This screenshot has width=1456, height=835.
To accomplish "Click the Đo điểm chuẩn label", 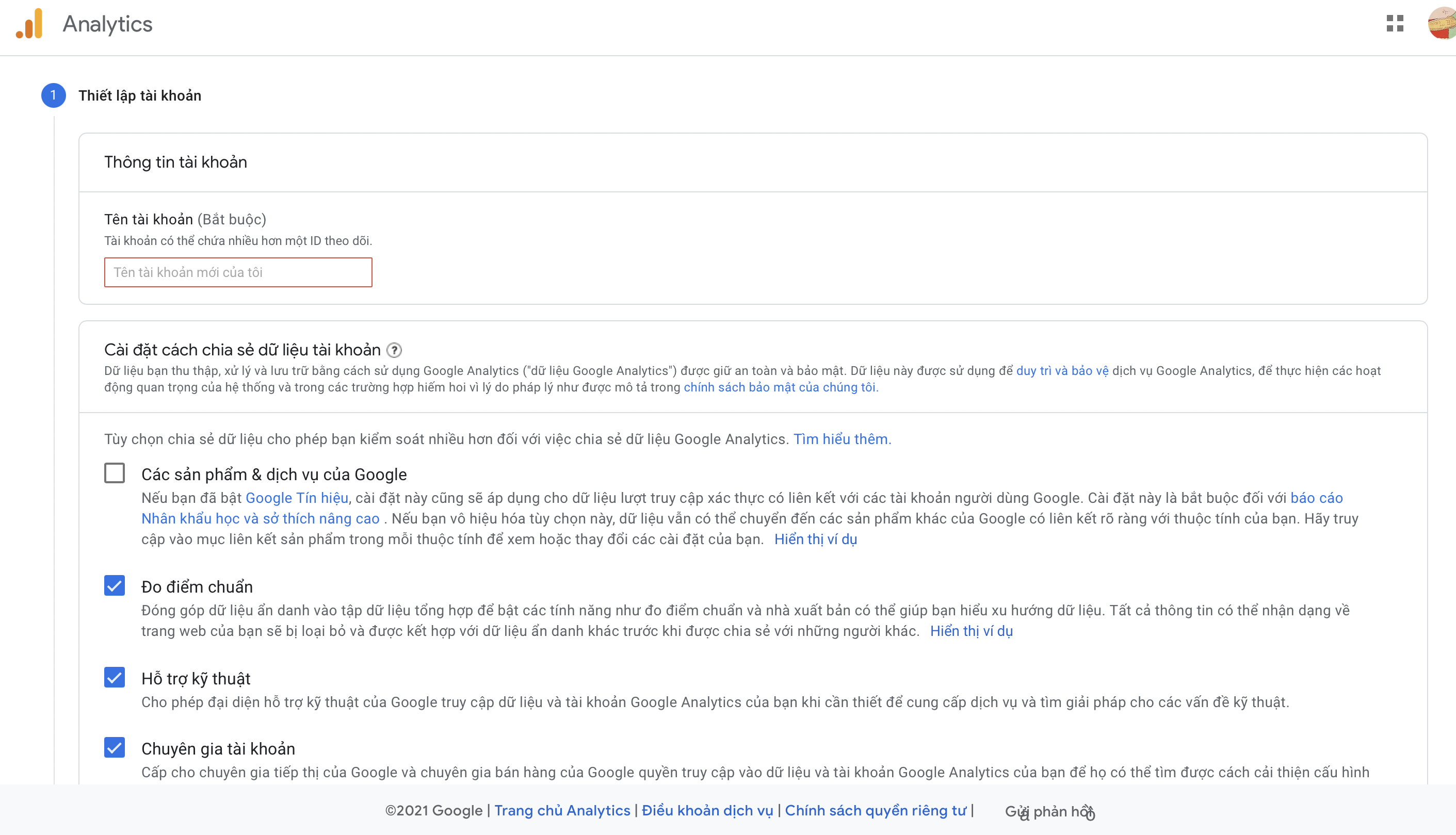I will (x=197, y=587).
